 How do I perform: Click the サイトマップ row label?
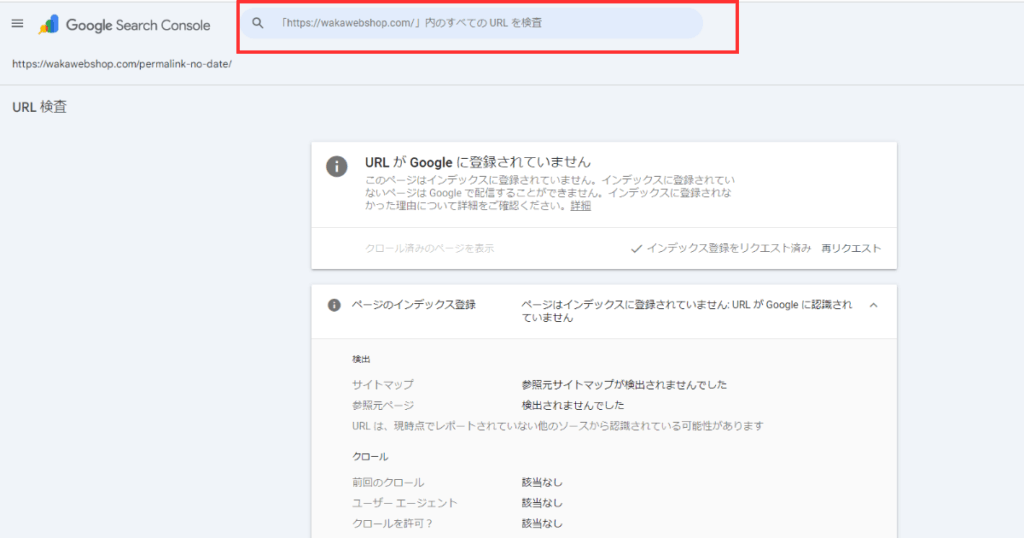(x=382, y=384)
